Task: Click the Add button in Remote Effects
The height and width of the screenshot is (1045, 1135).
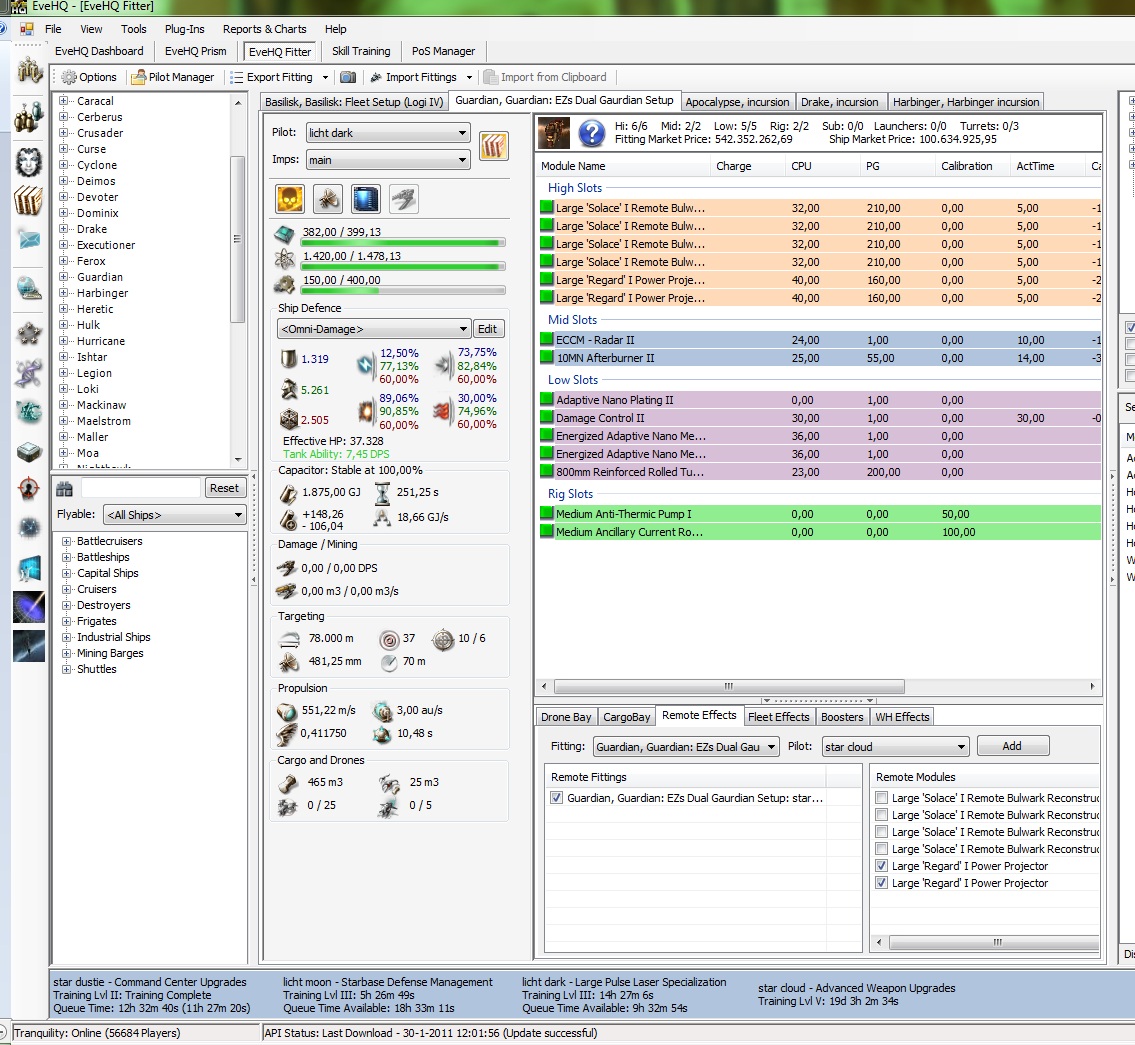Action: point(1012,745)
